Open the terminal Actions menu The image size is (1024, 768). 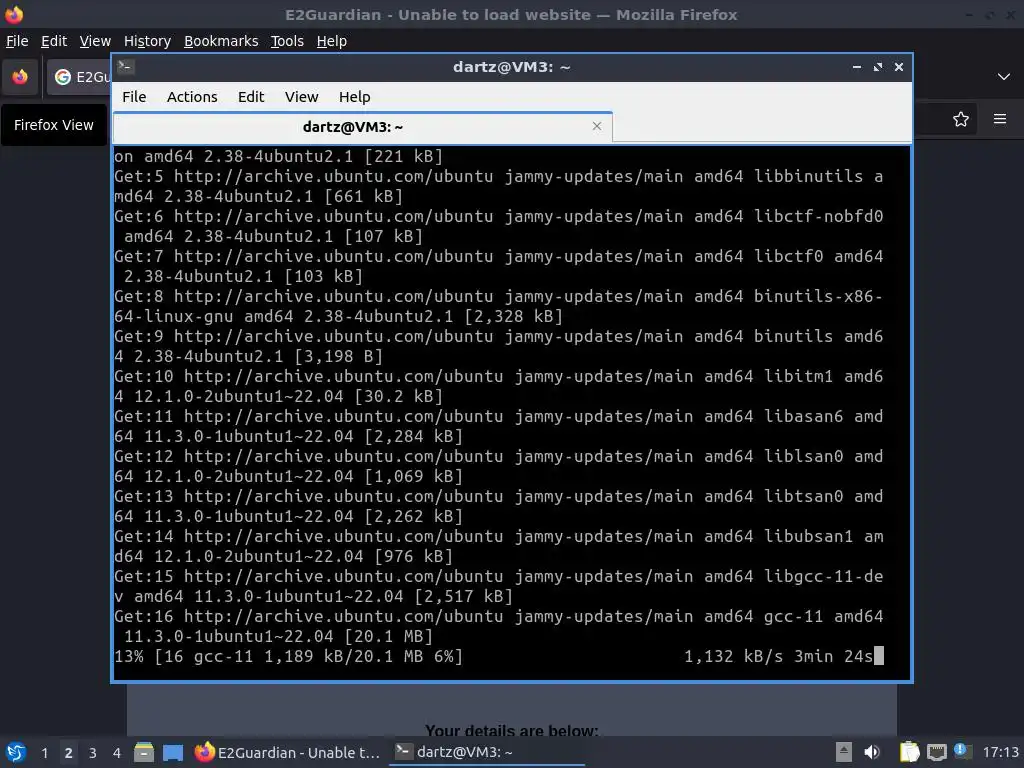tap(192, 97)
